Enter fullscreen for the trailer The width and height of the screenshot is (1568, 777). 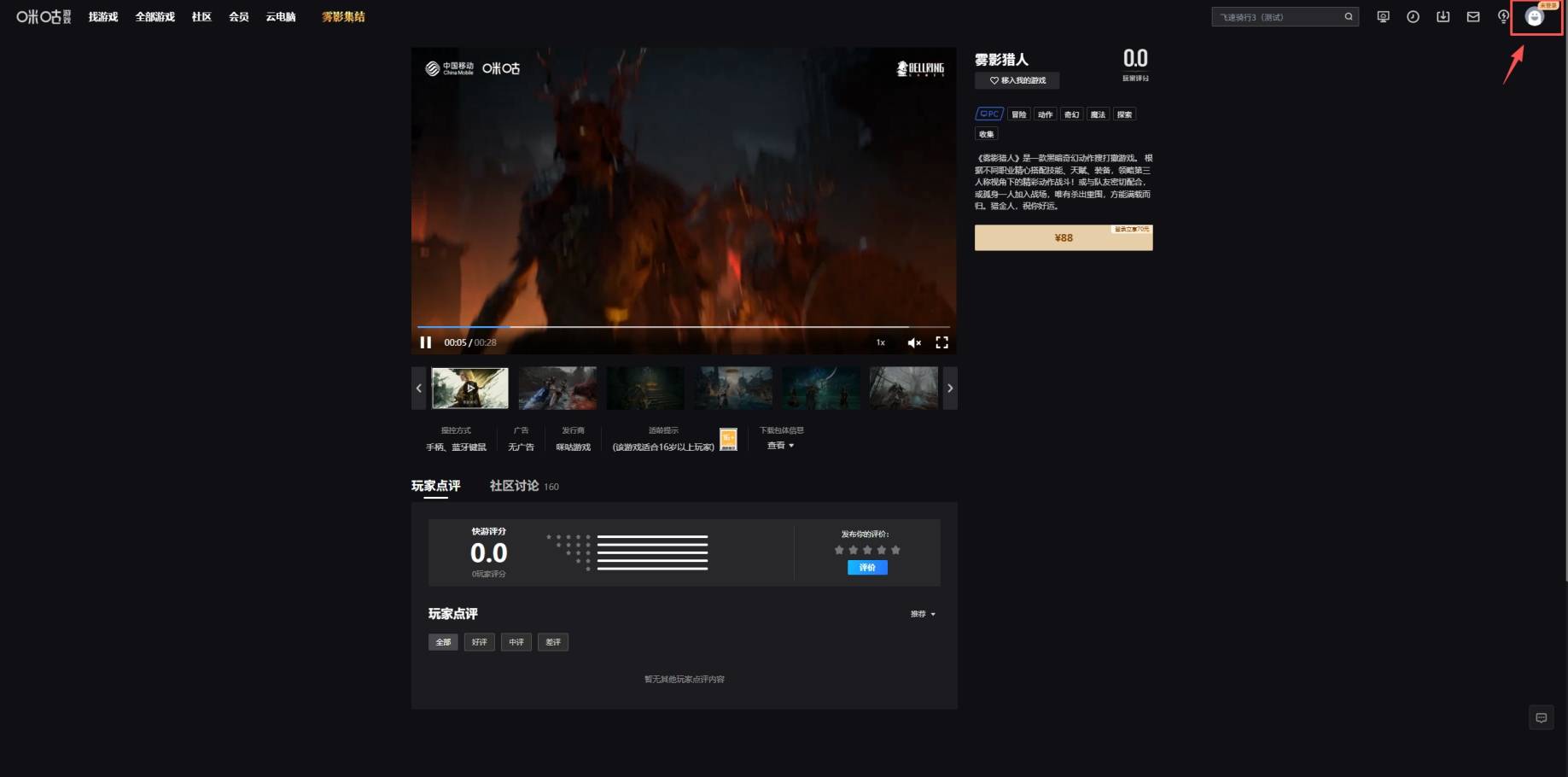(942, 342)
